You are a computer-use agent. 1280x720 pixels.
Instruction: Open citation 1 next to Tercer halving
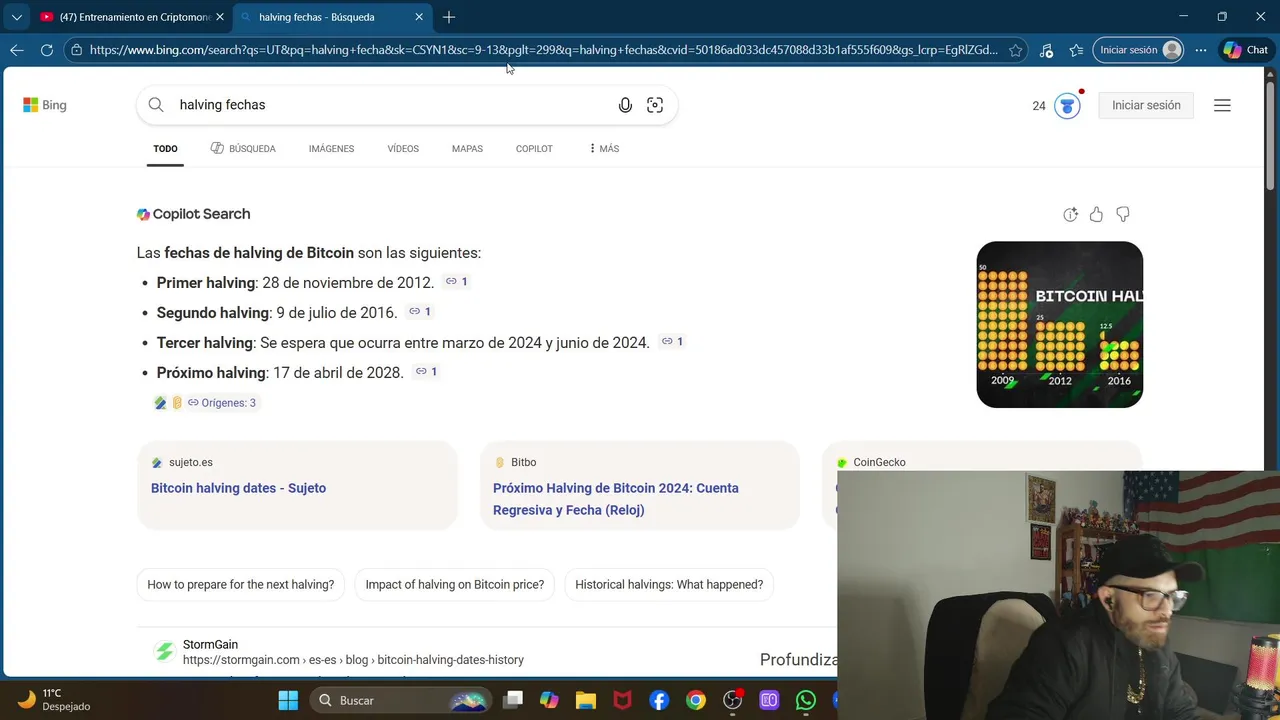pos(672,342)
